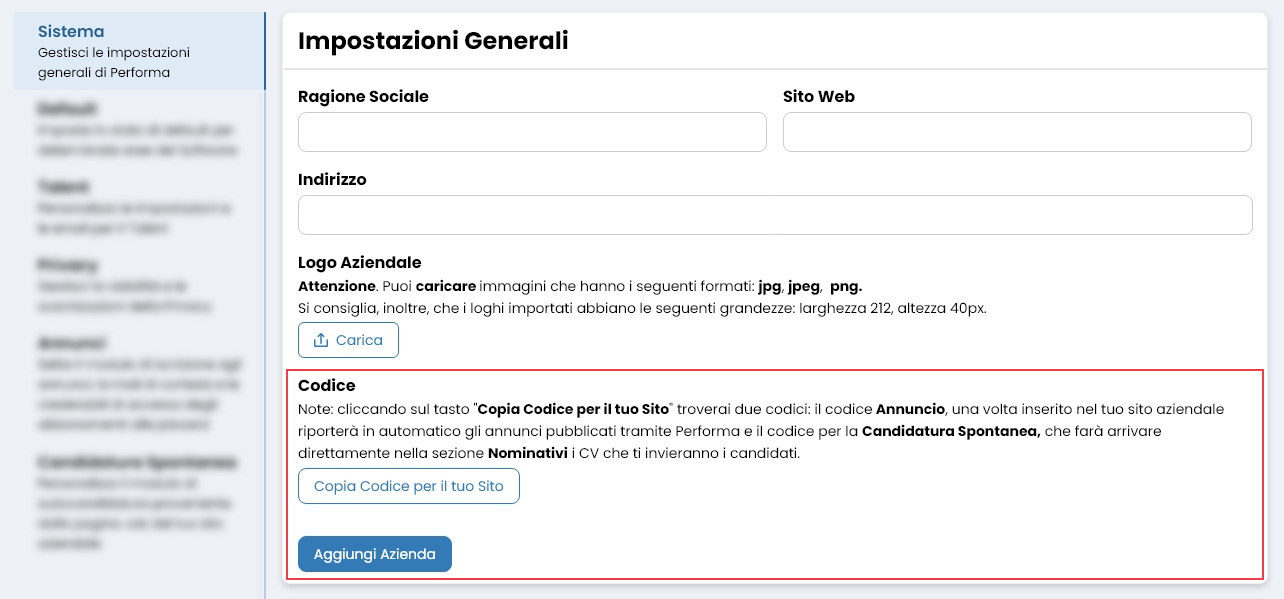Click "Copia Codice per il tuo Sito"

[x=408, y=486]
